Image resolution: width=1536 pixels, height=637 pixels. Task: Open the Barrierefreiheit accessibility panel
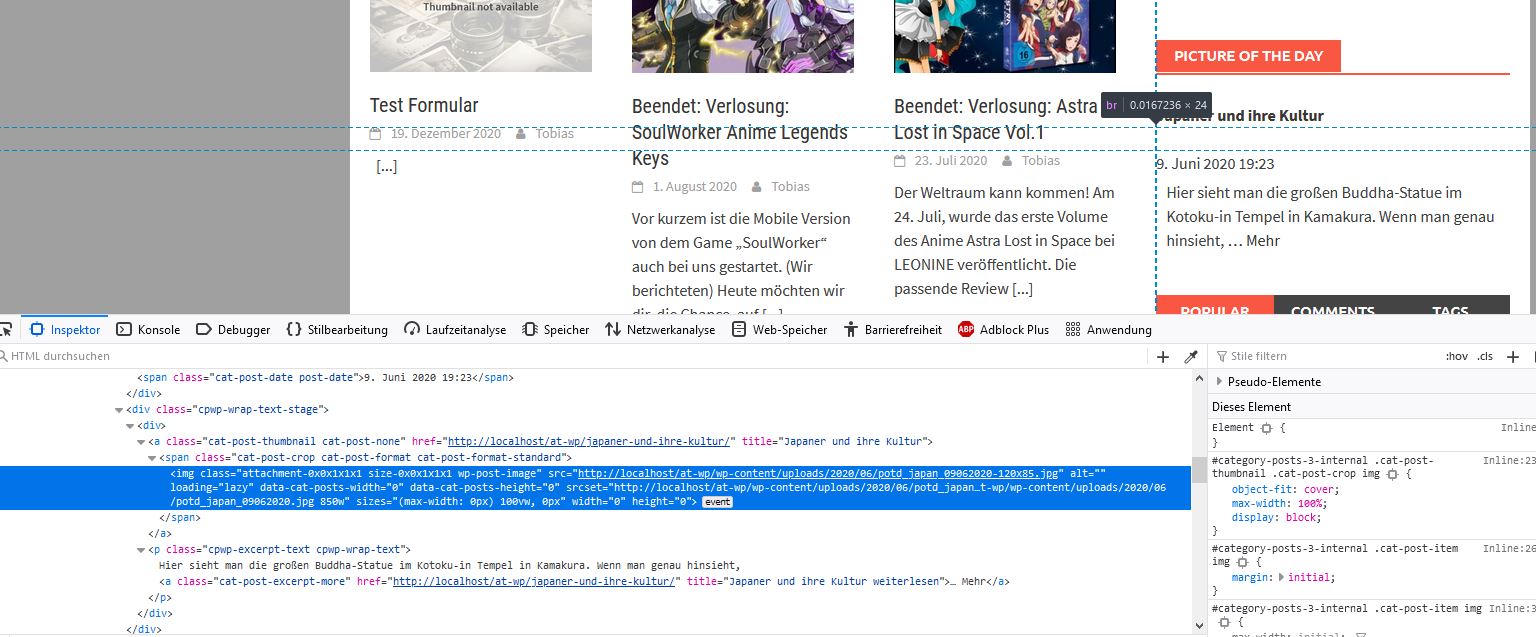pos(892,330)
